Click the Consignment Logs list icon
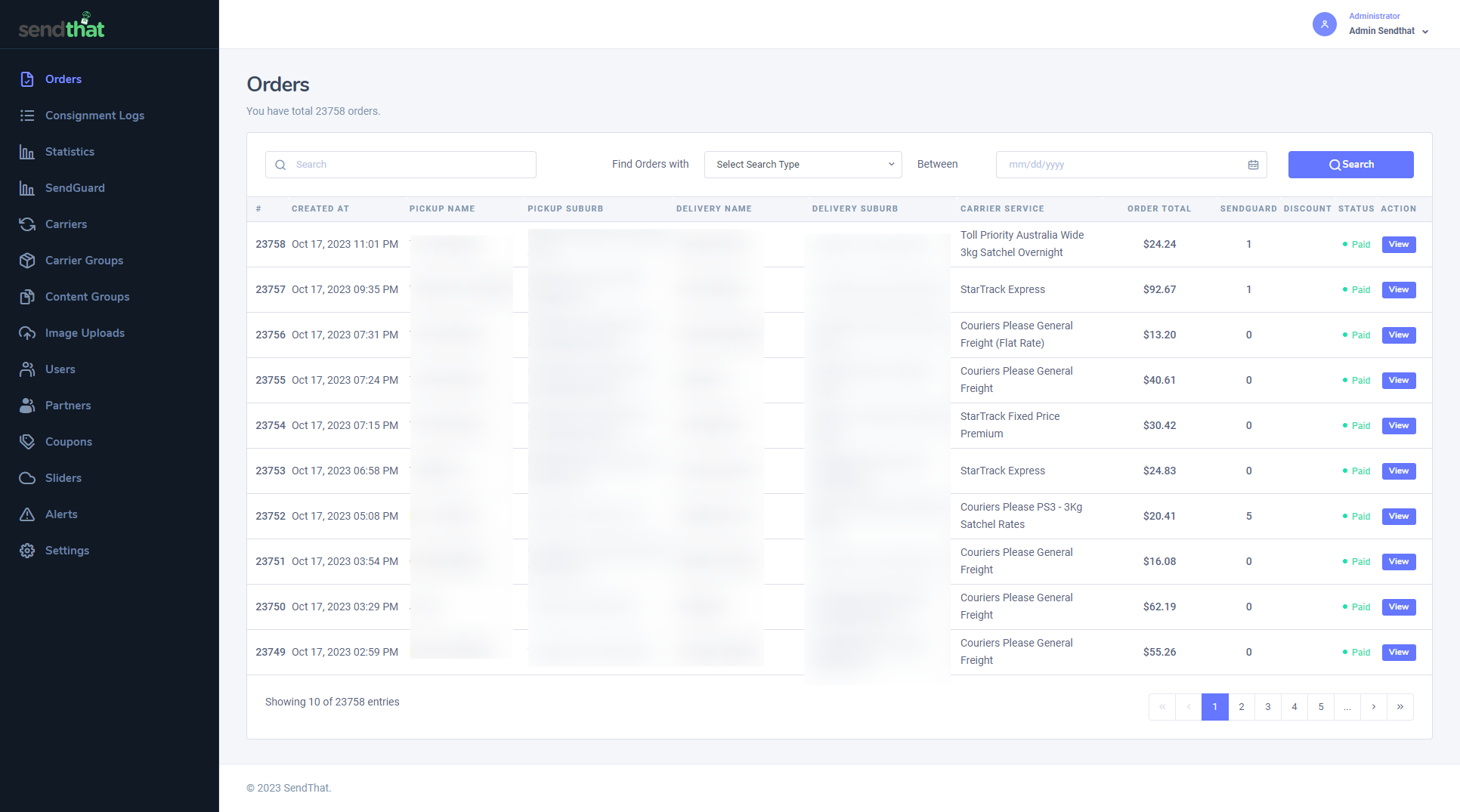The width and height of the screenshot is (1460, 812). (x=27, y=116)
